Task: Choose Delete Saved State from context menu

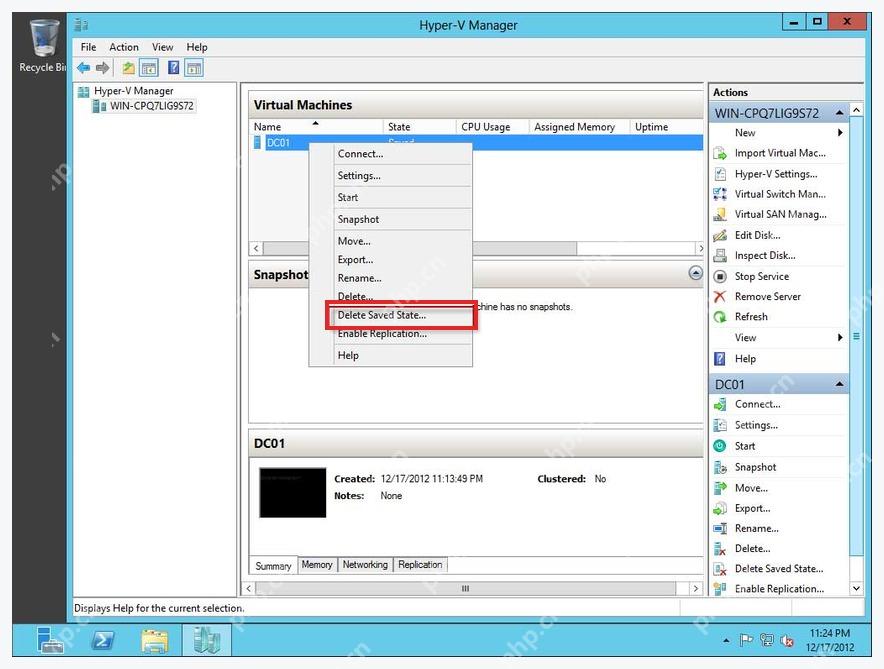Action: [x=402, y=315]
